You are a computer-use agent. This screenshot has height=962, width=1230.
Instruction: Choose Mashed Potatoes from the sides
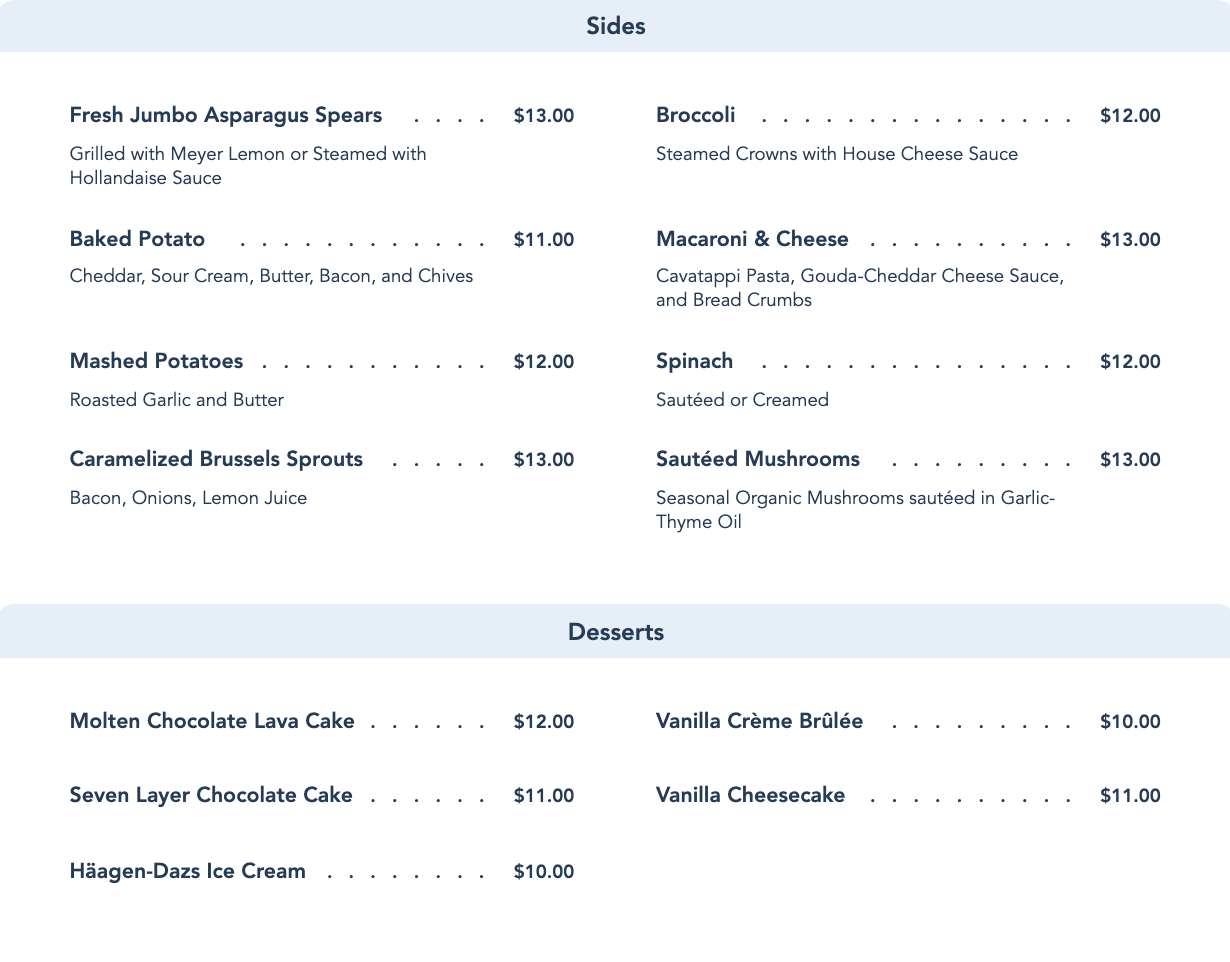[156, 362]
